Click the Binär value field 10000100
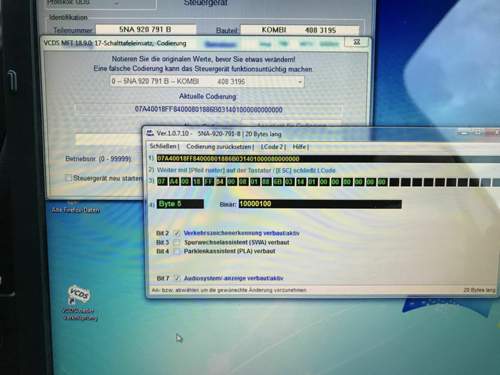The image size is (500, 375). tap(320, 204)
